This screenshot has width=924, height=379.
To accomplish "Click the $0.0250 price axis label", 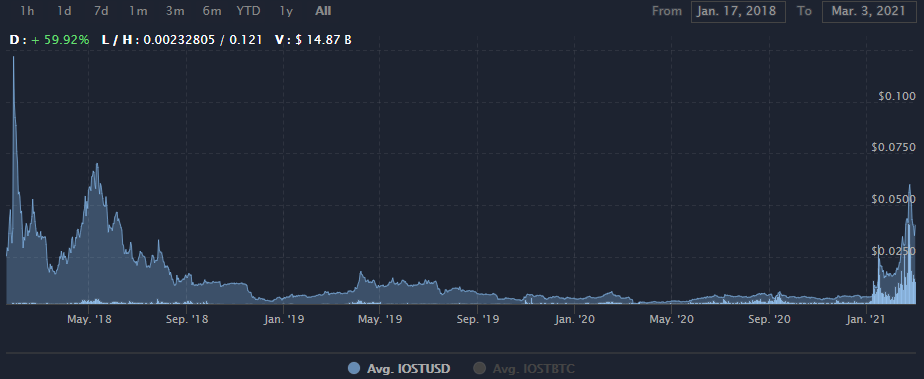I will pyautogui.click(x=894, y=251).
